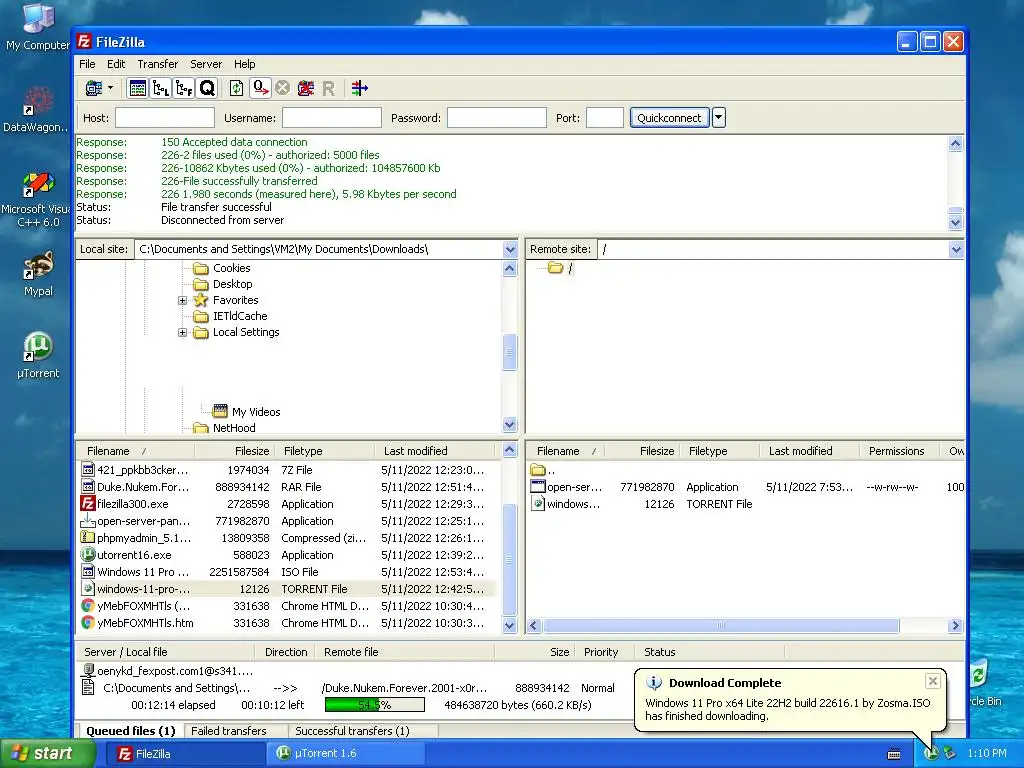
Task: Sort remote files by Filename column
Action: click(566, 451)
